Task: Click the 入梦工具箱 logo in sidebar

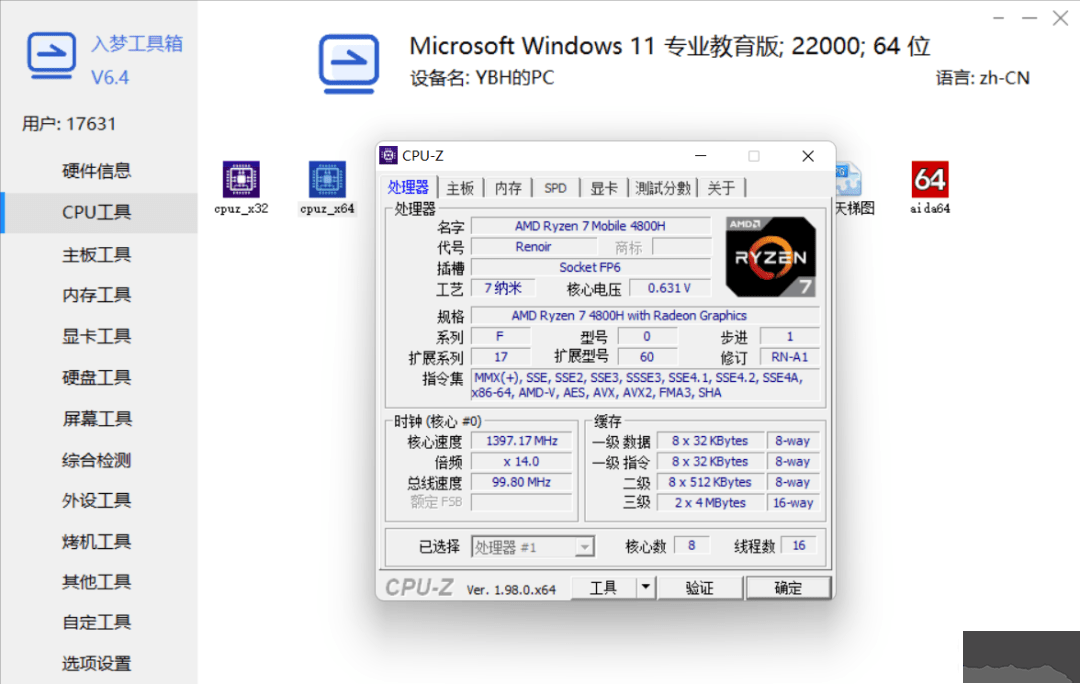Action: pyautogui.click(x=52, y=57)
